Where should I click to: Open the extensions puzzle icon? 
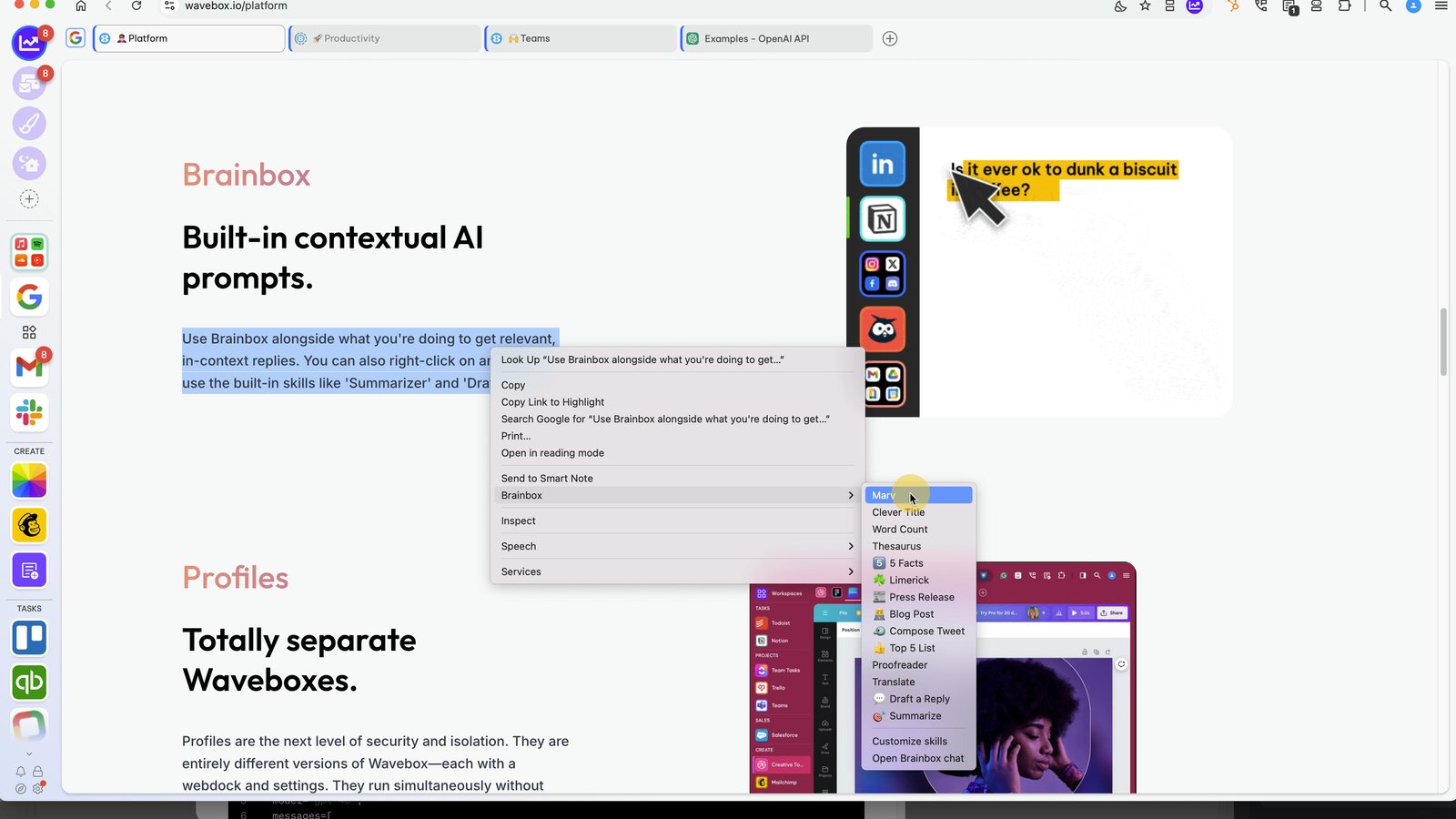tap(1344, 5)
